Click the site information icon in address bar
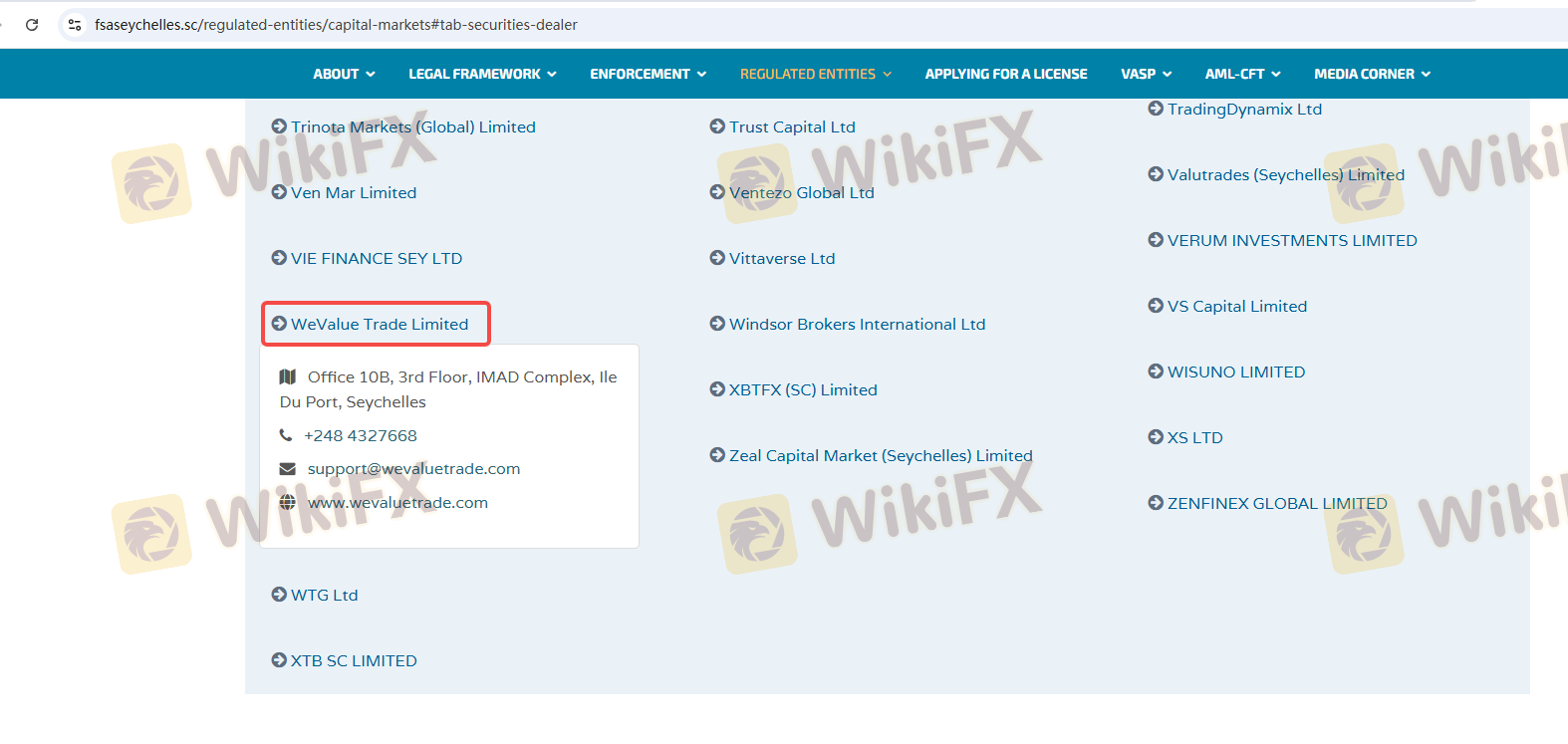The height and width of the screenshot is (744, 1568). [75, 25]
